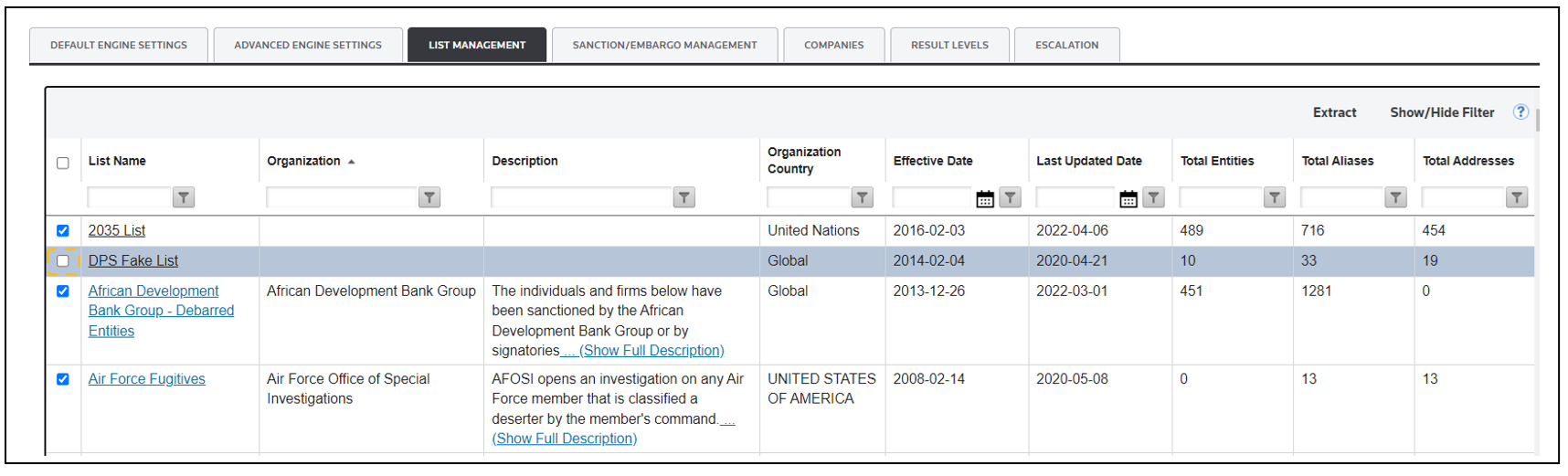Viewport: 1568px width, 476px height.
Task: Click the Extract button
Action: tap(1334, 112)
